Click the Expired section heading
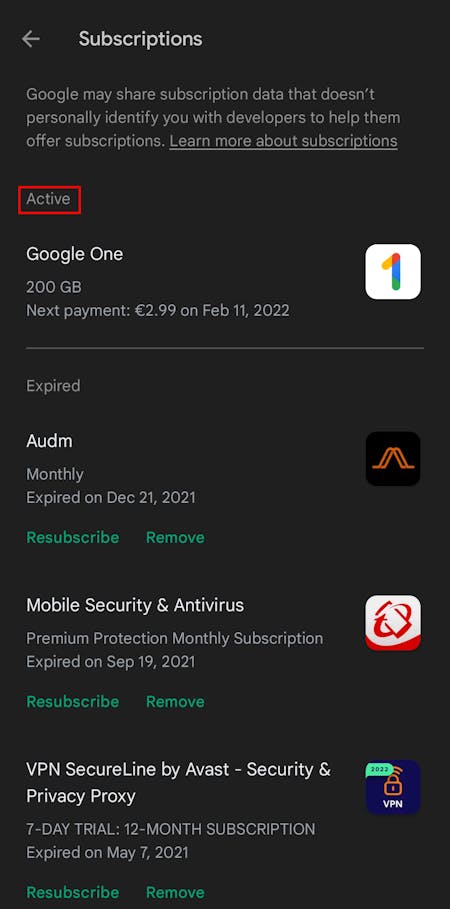 53,386
